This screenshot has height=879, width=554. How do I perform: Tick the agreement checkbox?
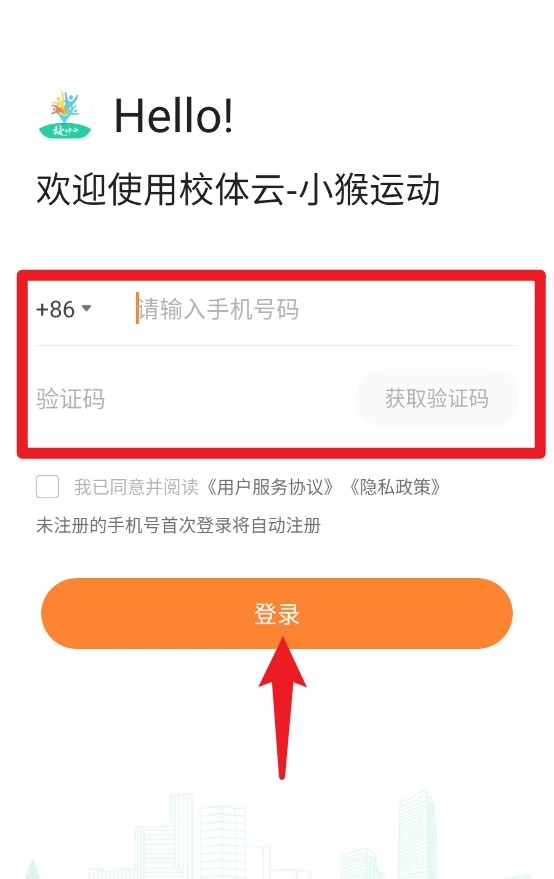click(x=48, y=487)
